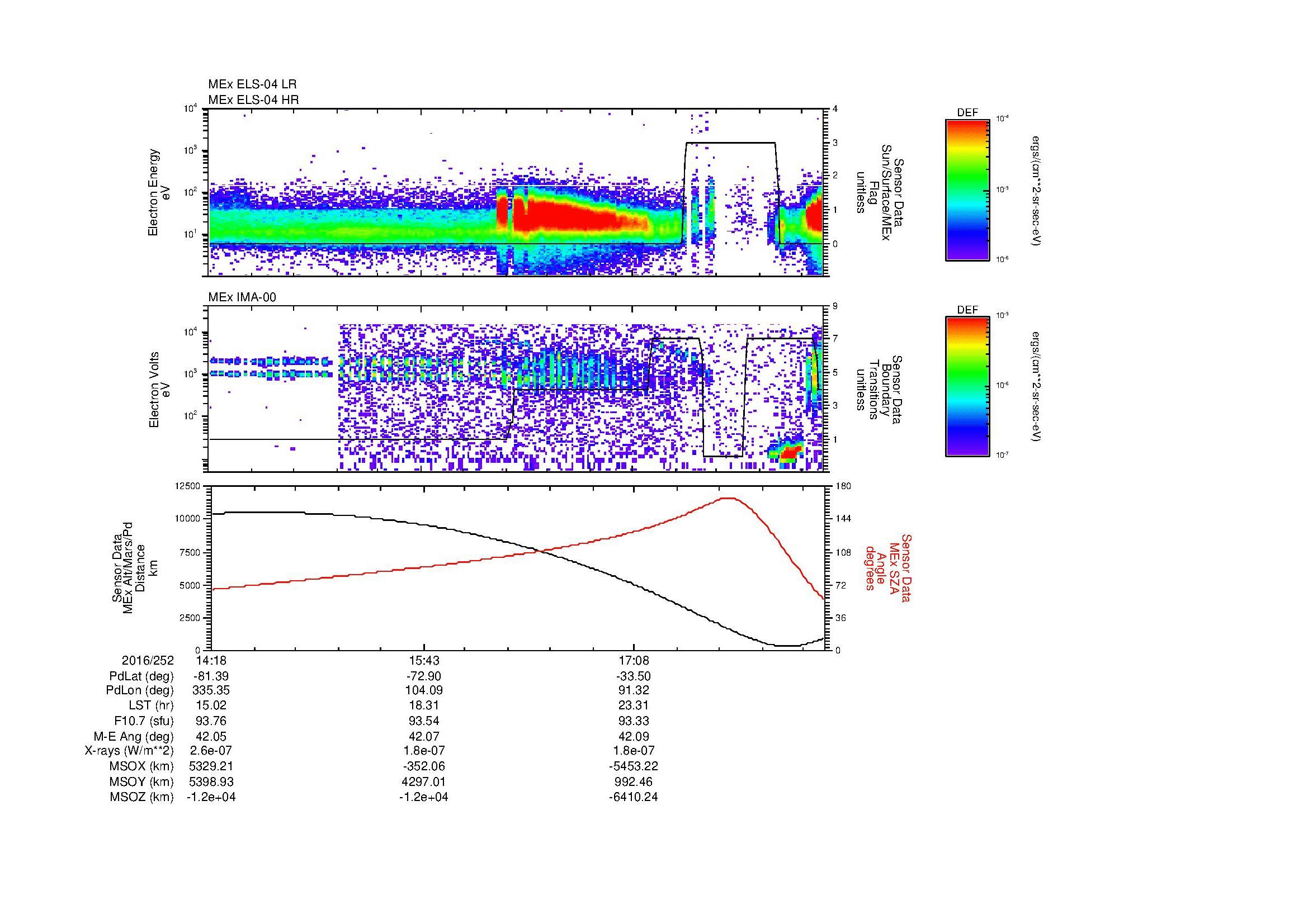The width and height of the screenshot is (1308, 924).
Task: Click the 'M-E Ang (deg)' row label
Action: pyautogui.click(x=134, y=736)
